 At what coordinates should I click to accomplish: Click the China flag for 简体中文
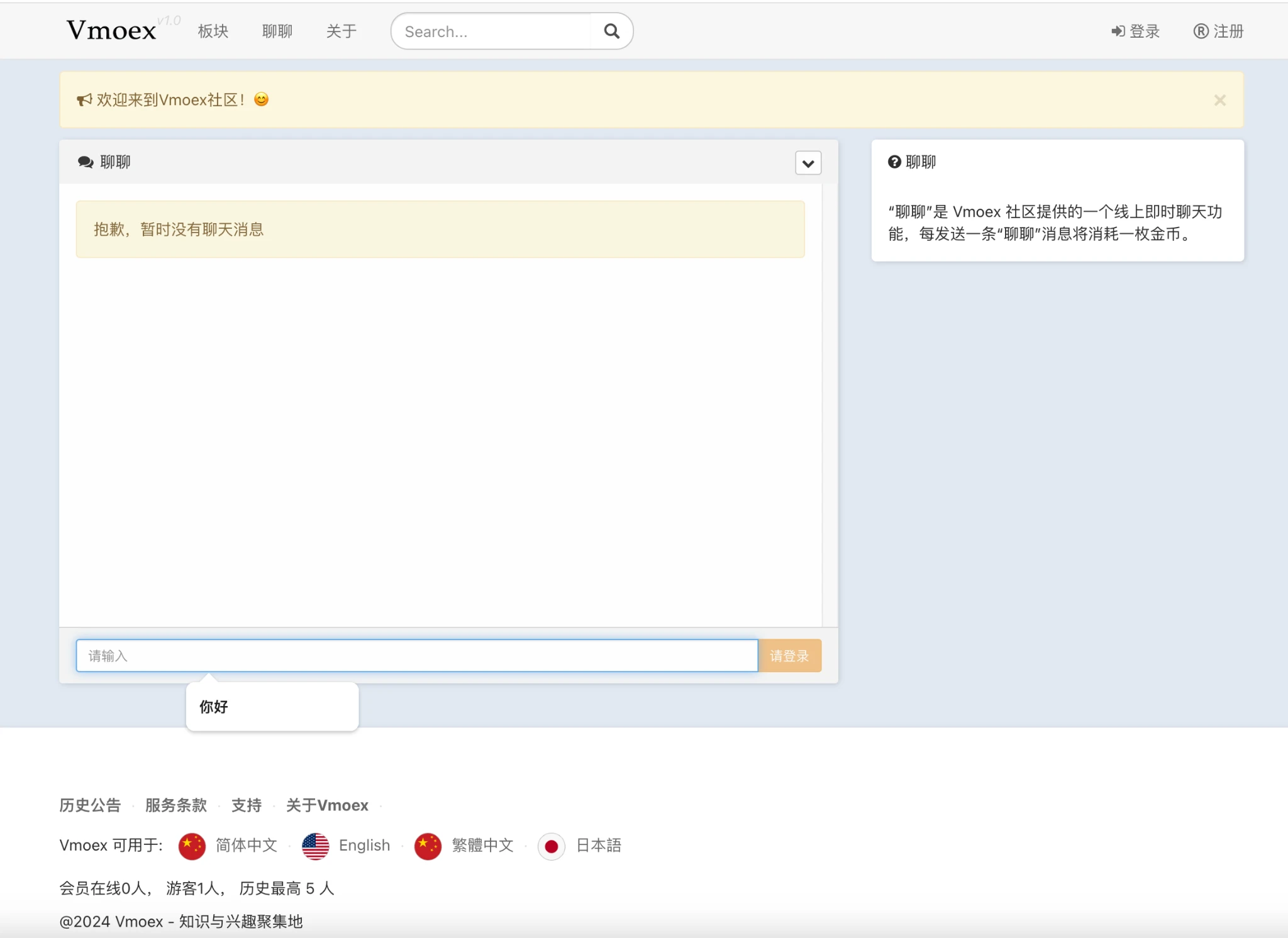tap(192, 846)
